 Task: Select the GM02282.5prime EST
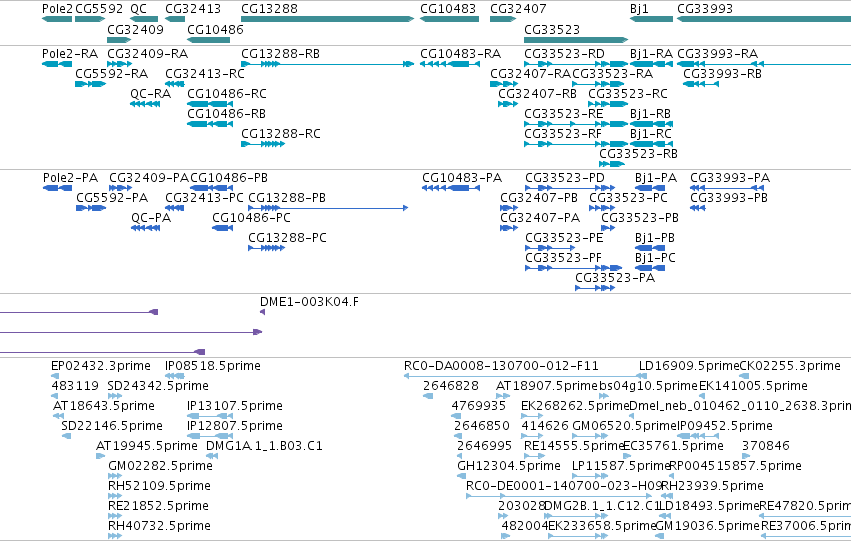[115, 476]
